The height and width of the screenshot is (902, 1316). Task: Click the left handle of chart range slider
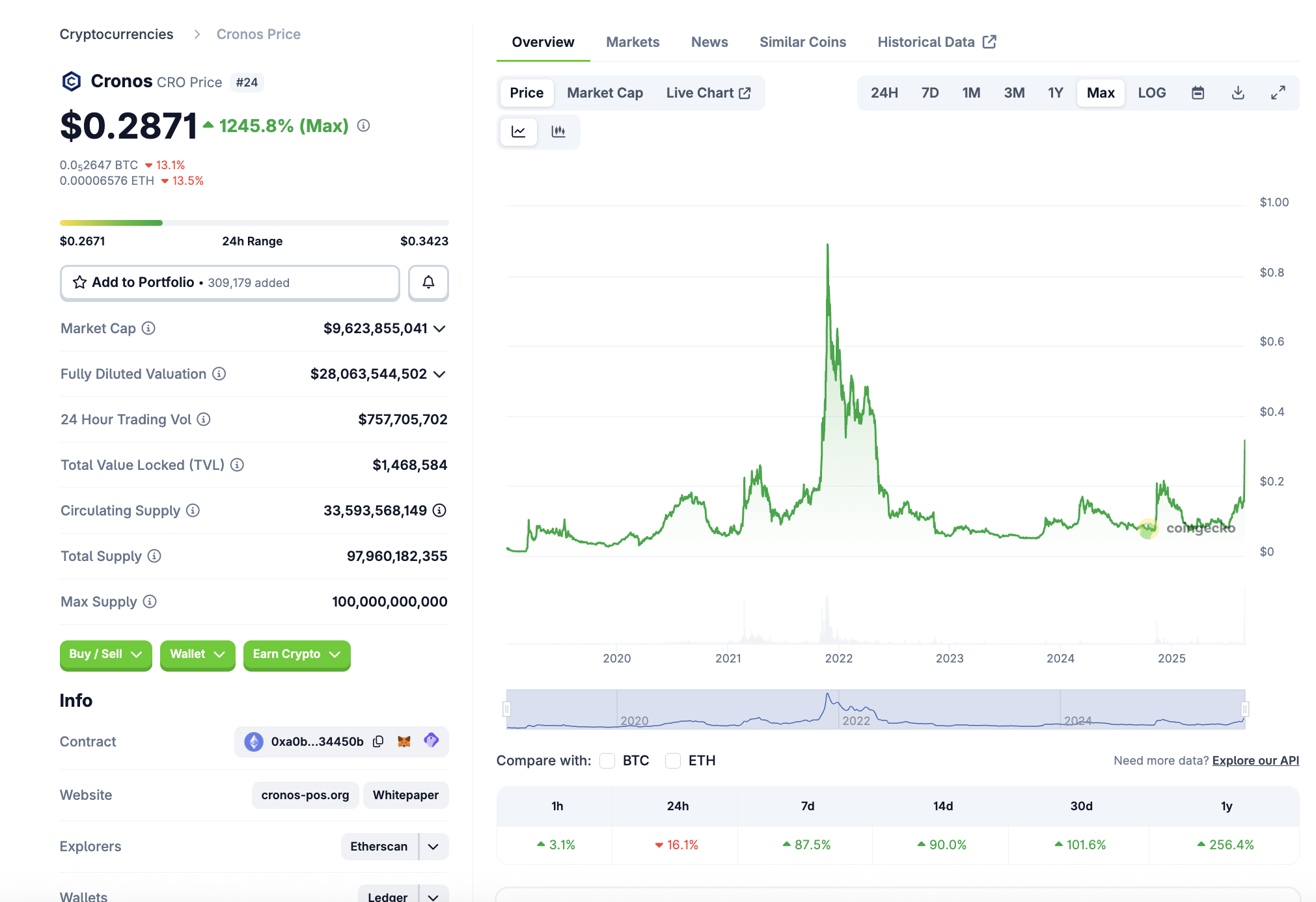pyautogui.click(x=507, y=709)
